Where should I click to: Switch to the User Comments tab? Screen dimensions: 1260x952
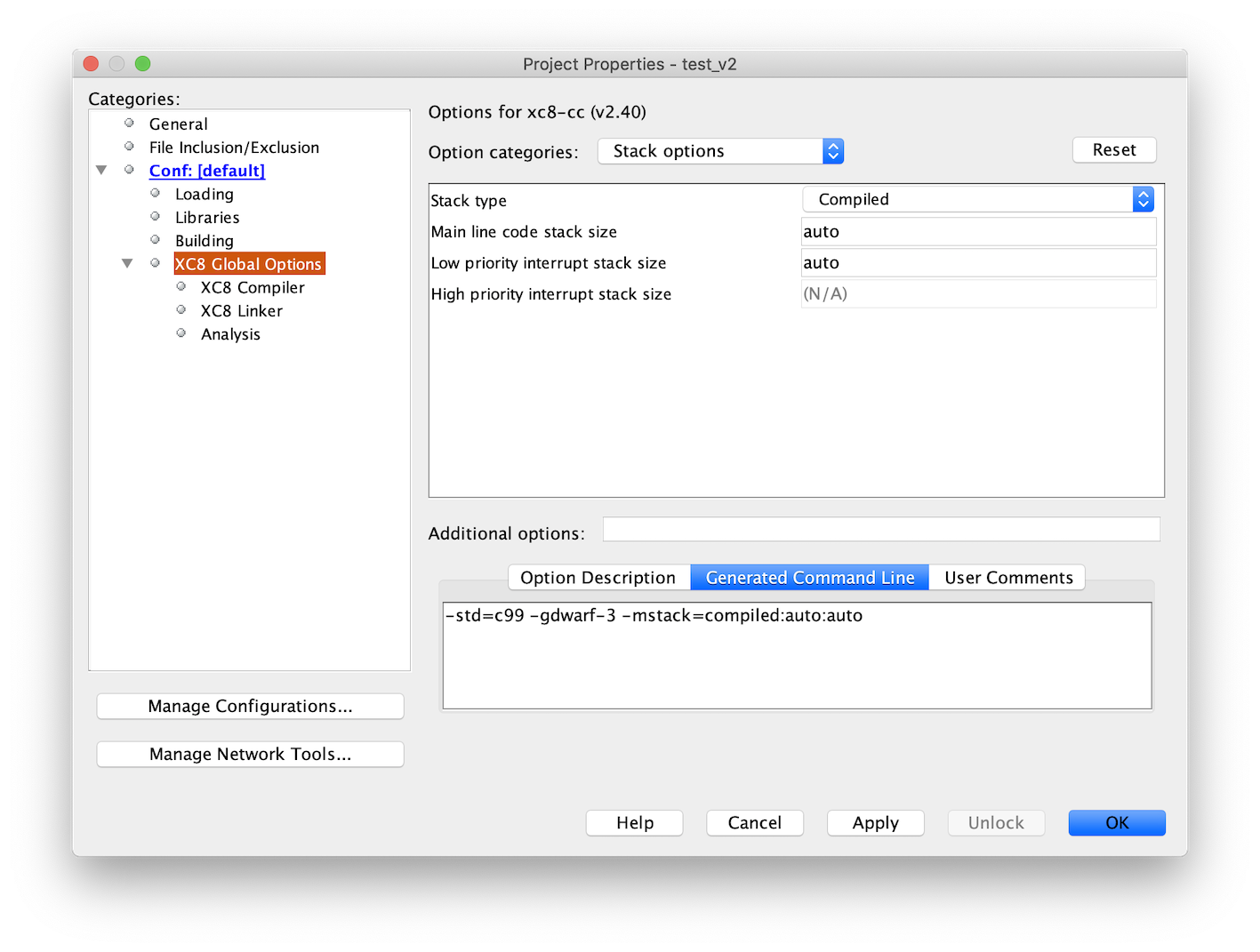[1007, 578]
